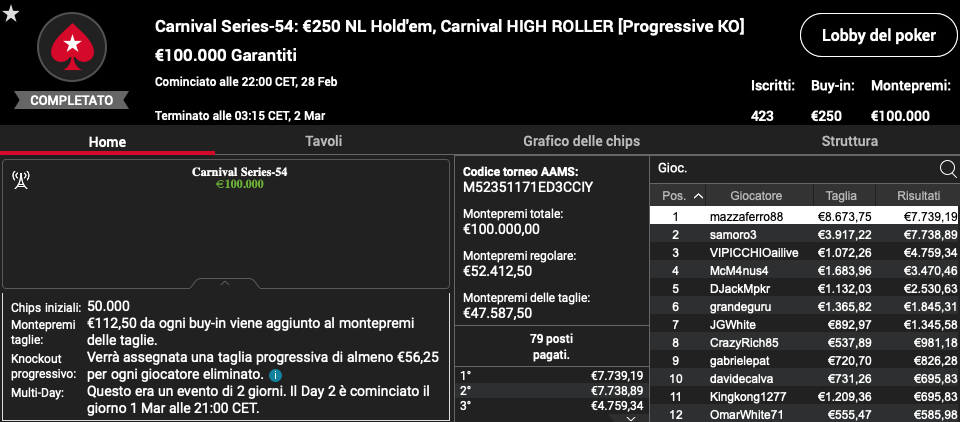Image resolution: width=960 pixels, height=422 pixels.
Task: Select player samoro3 in the list
Action: tap(804, 235)
